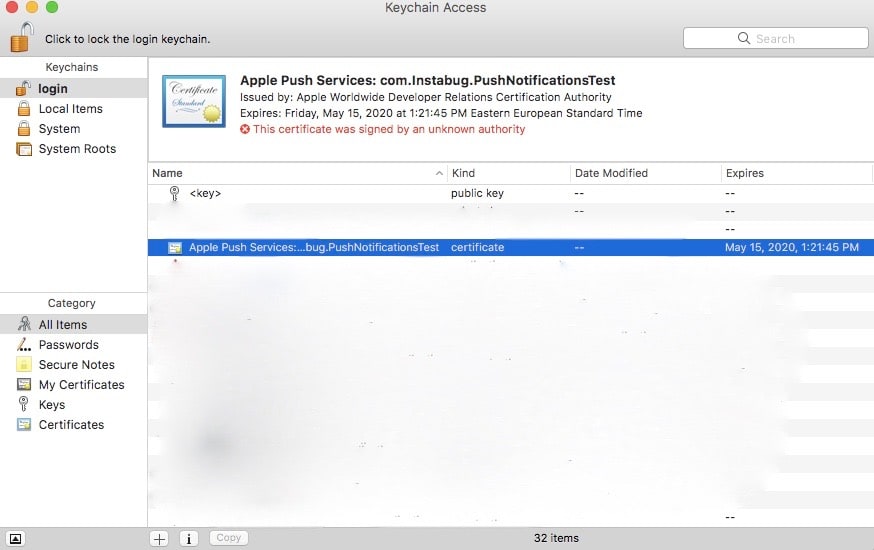This screenshot has height=550, width=874.
Task: Click the Keys category key icon
Action: [23, 404]
